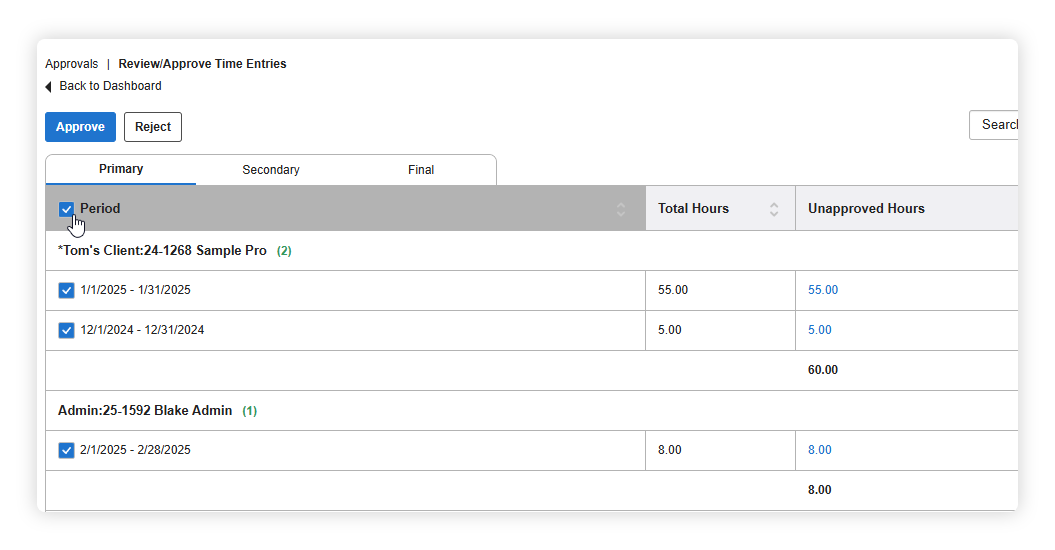Image resolution: width=1055 pixels, height=550 pixels.
Task: Click the blue Approve button
Action: click(x=80, y=127)
